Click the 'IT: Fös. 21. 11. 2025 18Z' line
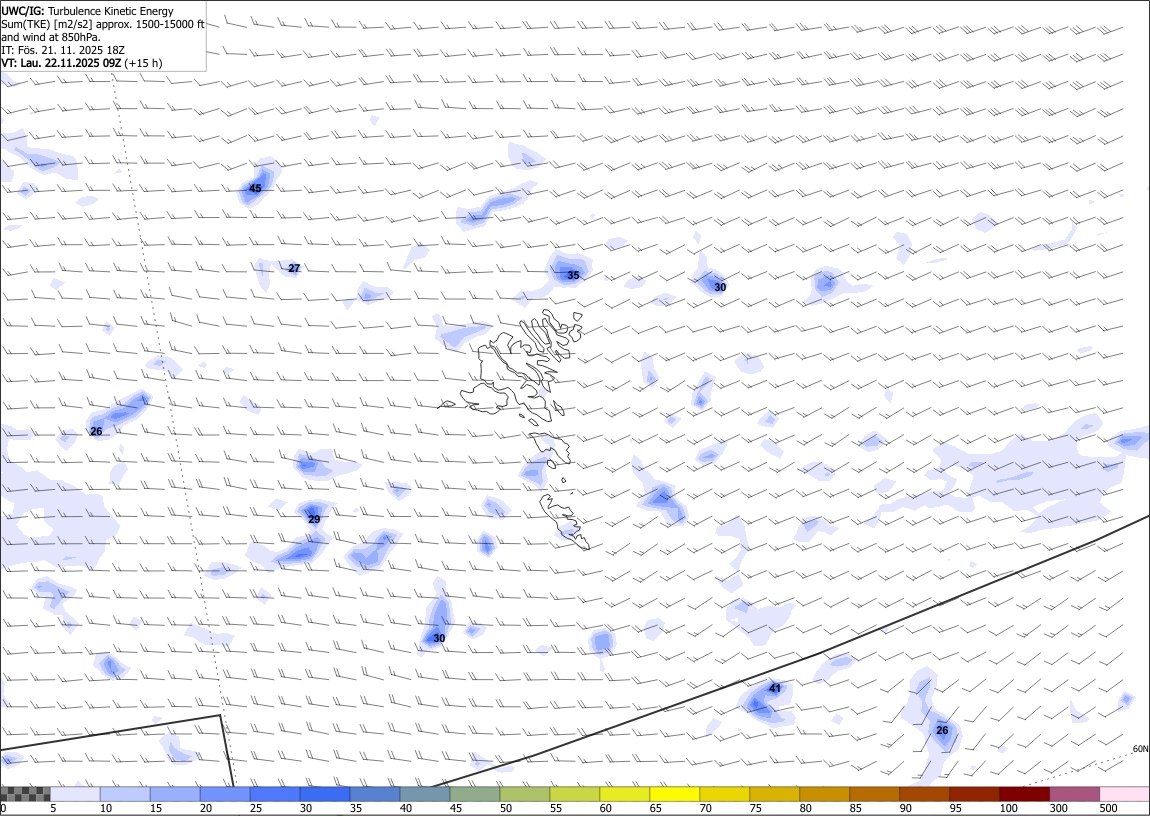This screenshot has width=1150, height=816. point(63,51)
